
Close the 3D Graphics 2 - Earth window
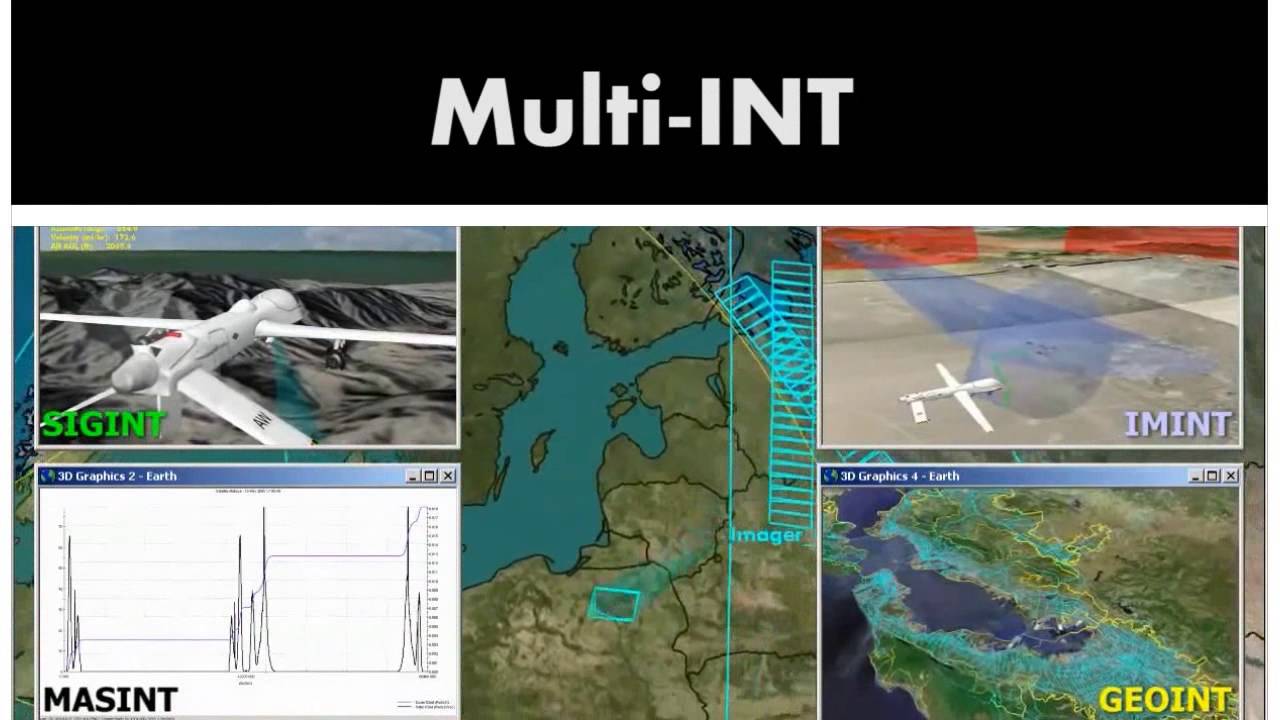tap(448, 476)
